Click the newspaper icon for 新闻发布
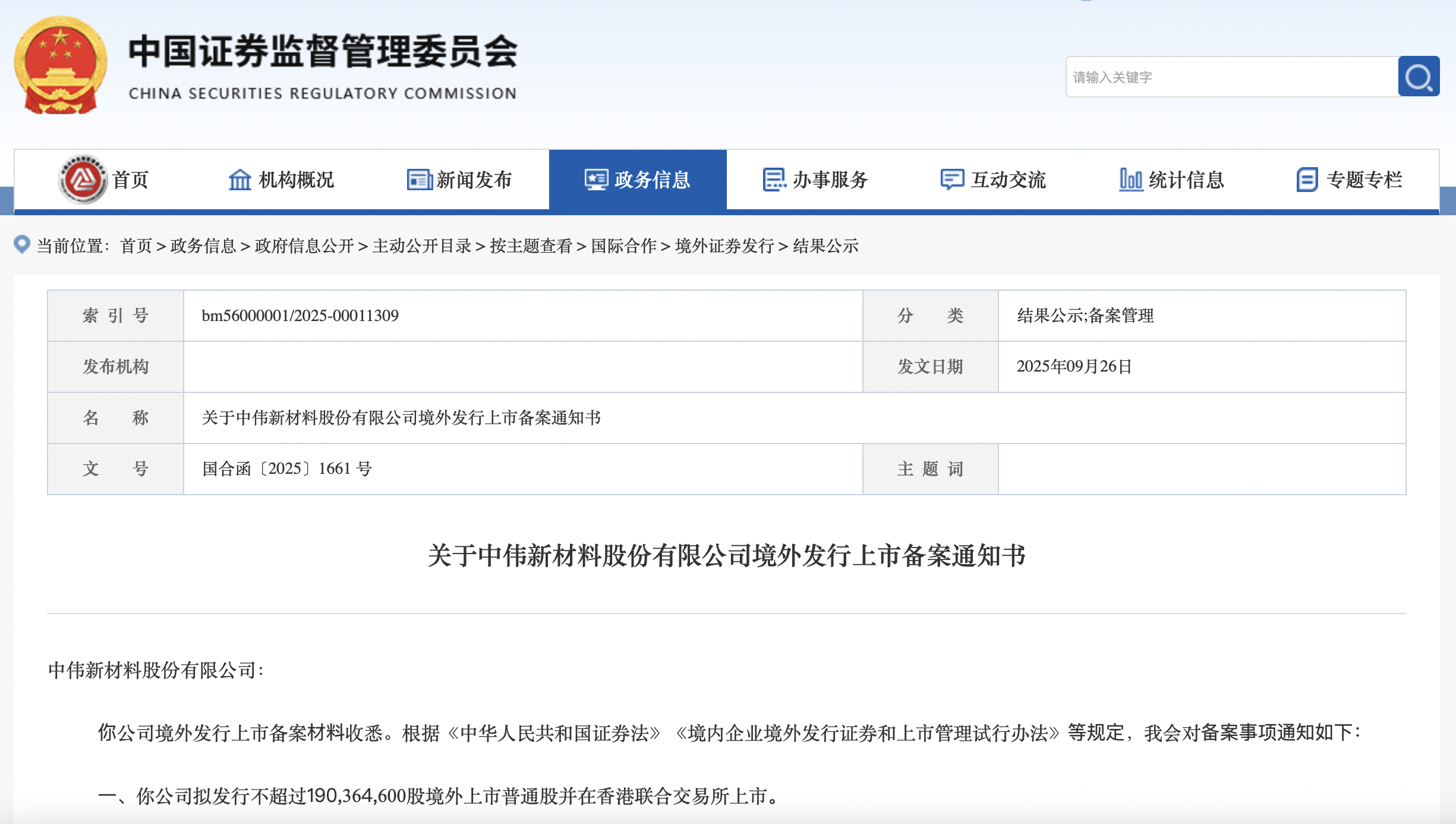The image size is (1456, 824). coord(419,180)
